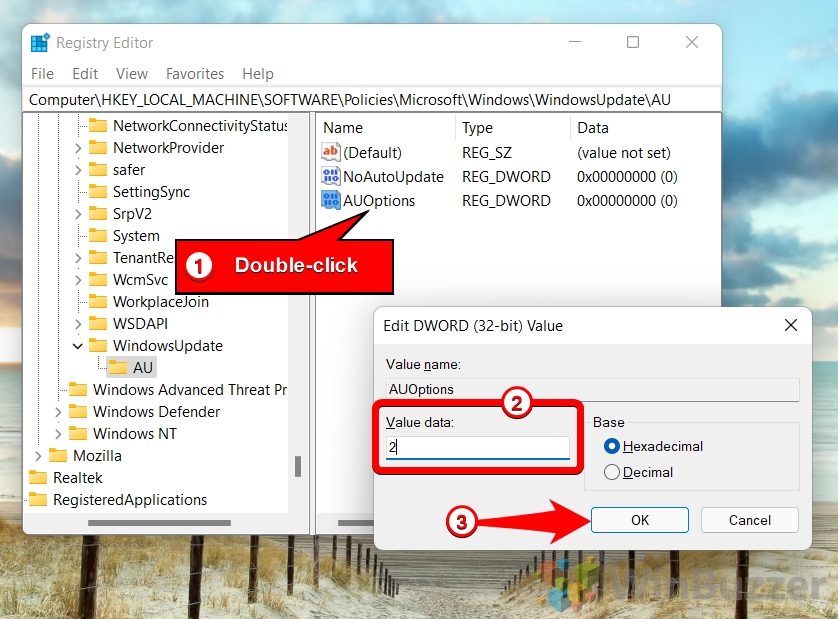Screen dimensions: 838x619
Task: Click the NetworkConnectivityStatus folder icon
Action: tap(98, 126)
